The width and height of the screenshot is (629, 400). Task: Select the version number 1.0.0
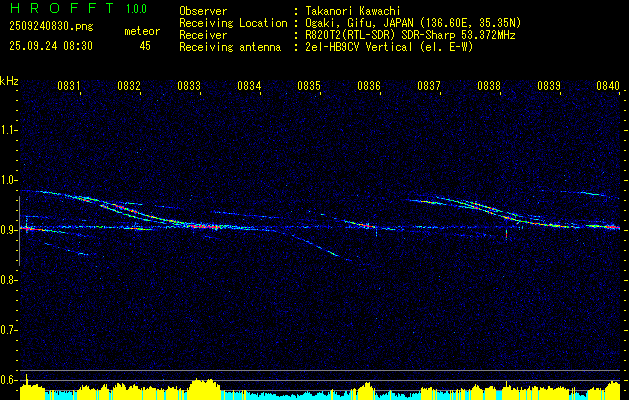(136, 9)
